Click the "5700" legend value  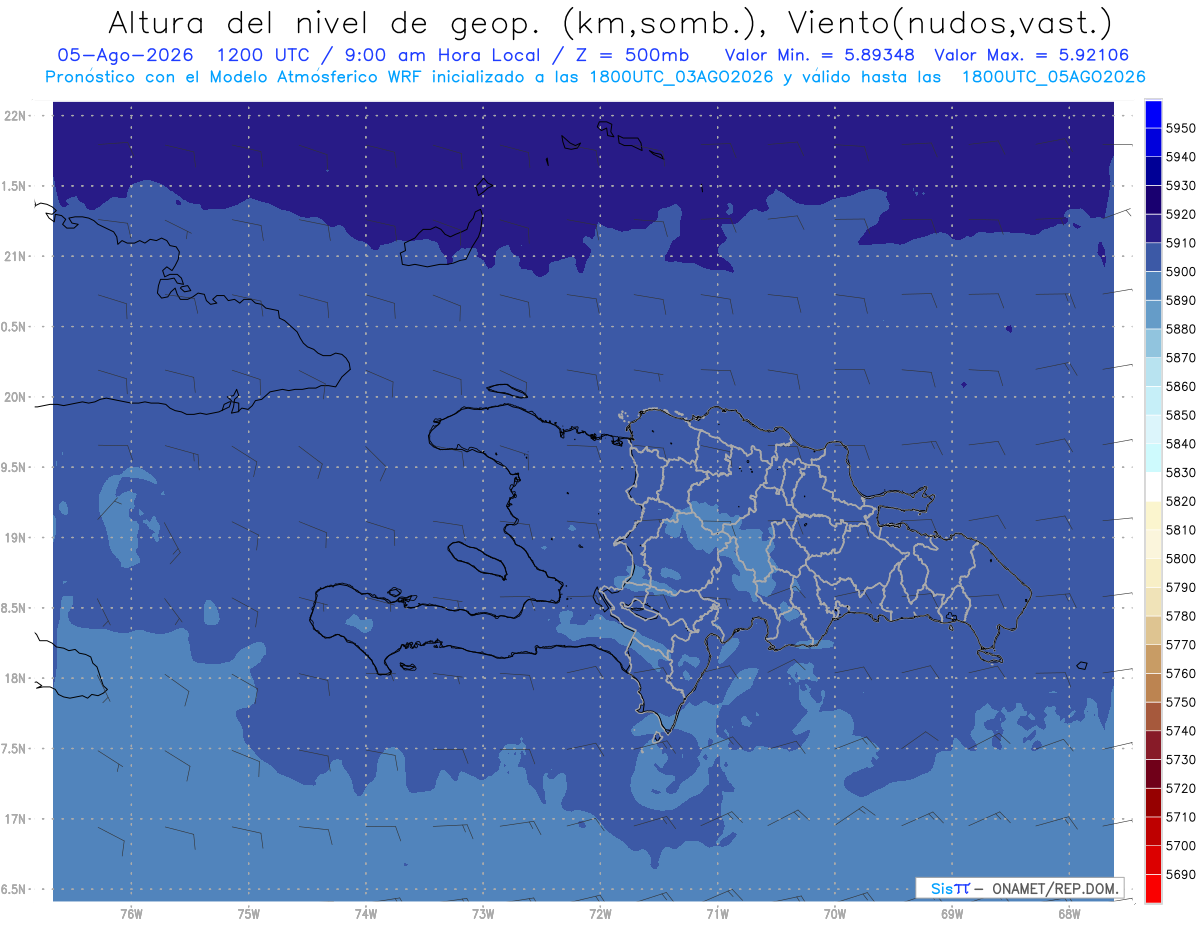pos(1181,846)
